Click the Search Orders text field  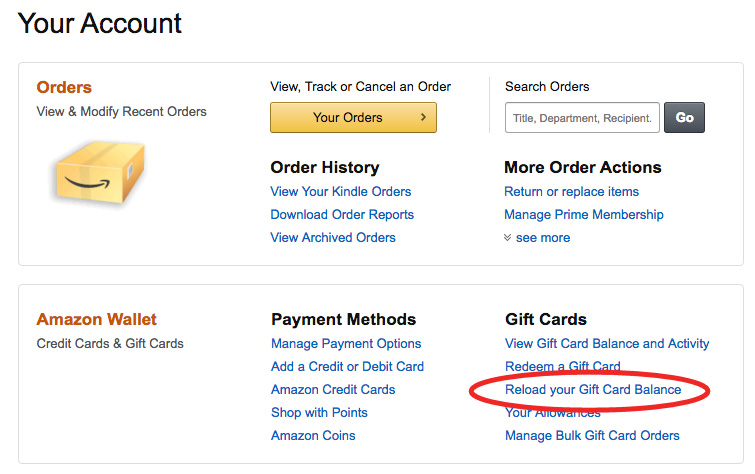582,118
